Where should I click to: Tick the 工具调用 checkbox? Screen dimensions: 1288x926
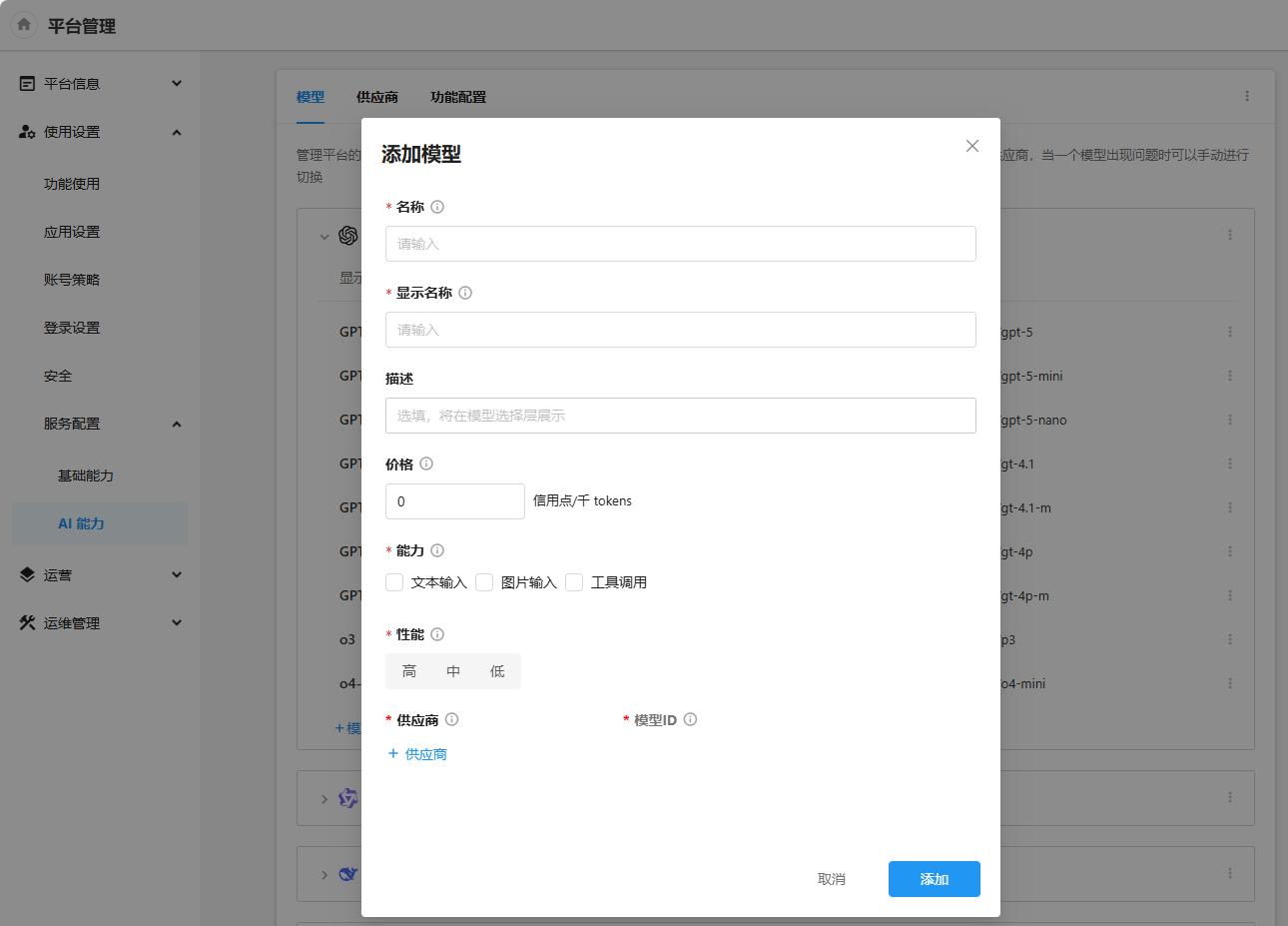coord(574,582)
